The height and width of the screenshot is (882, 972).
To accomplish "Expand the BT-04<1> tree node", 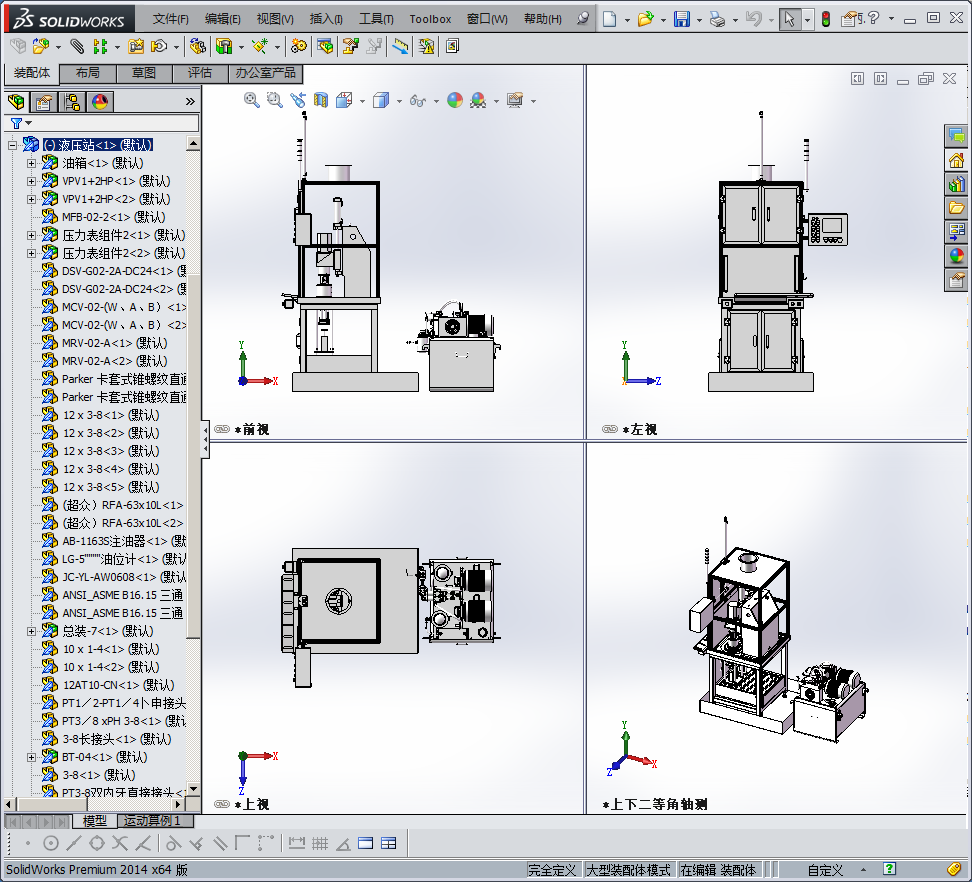I will tap(31, 757).
